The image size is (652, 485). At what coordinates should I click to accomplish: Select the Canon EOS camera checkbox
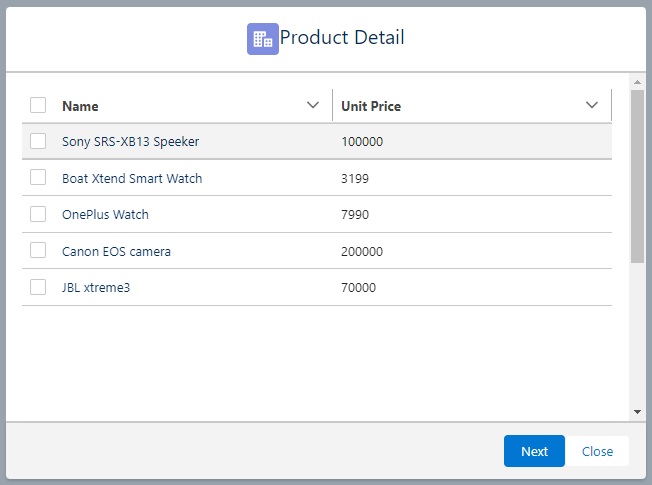38,250
